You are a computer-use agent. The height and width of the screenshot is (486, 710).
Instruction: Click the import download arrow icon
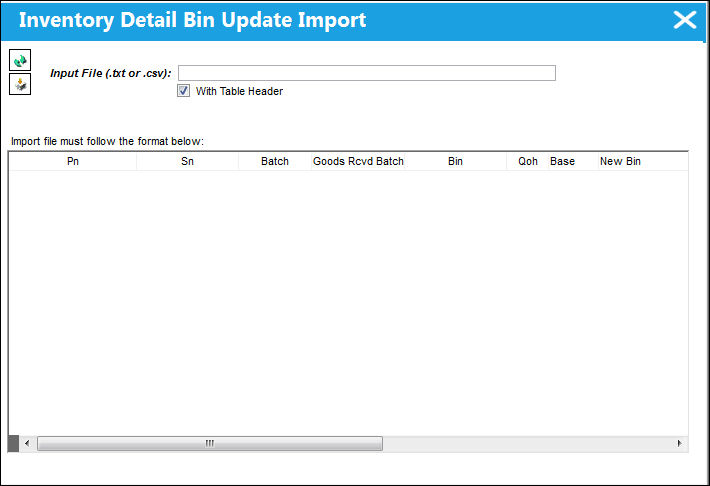point(20,84)
